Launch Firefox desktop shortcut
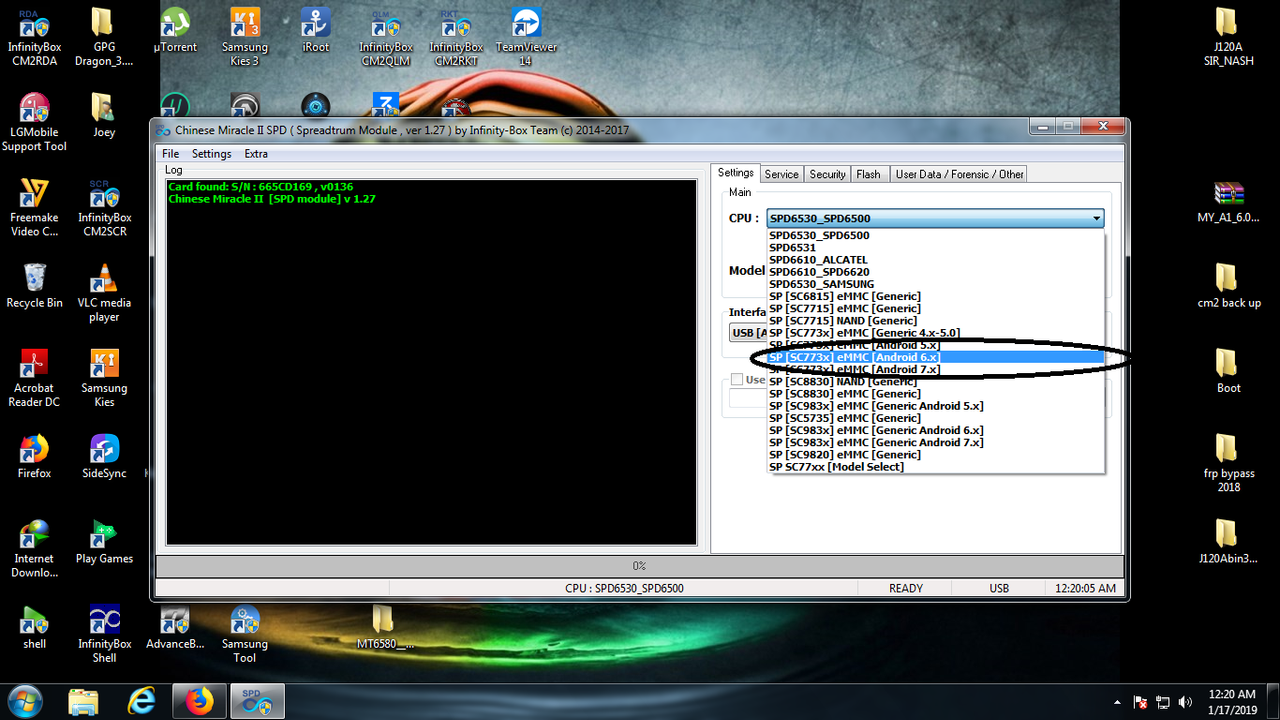Viewport: 1280px width, 720px height. tap(34, 455)
